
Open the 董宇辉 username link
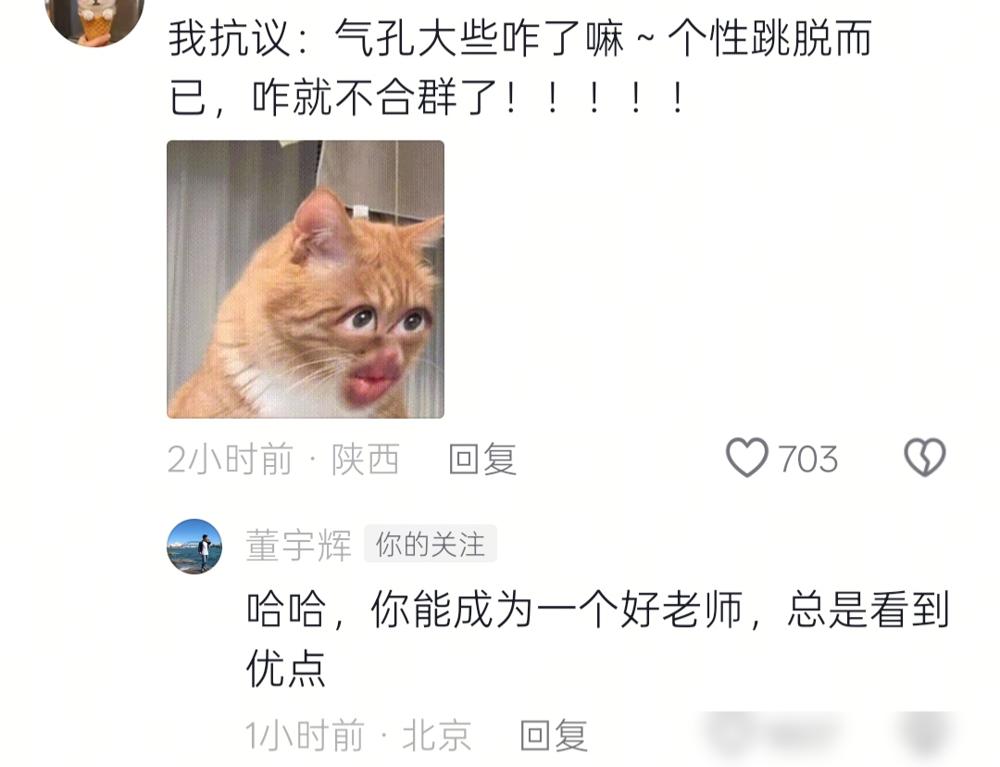pyautogui.click(x=299, y=546)
